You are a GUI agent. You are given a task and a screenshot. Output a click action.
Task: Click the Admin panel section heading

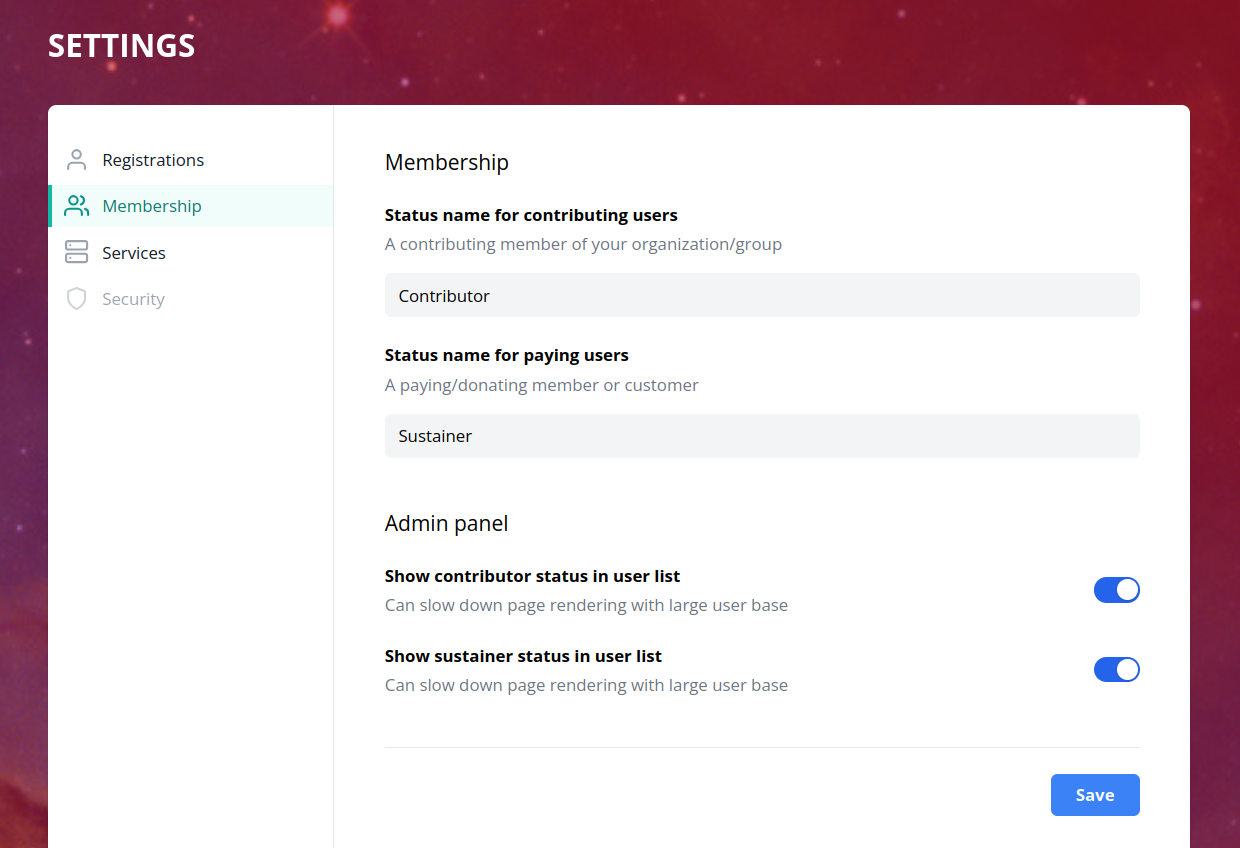(x=446, y=523)
